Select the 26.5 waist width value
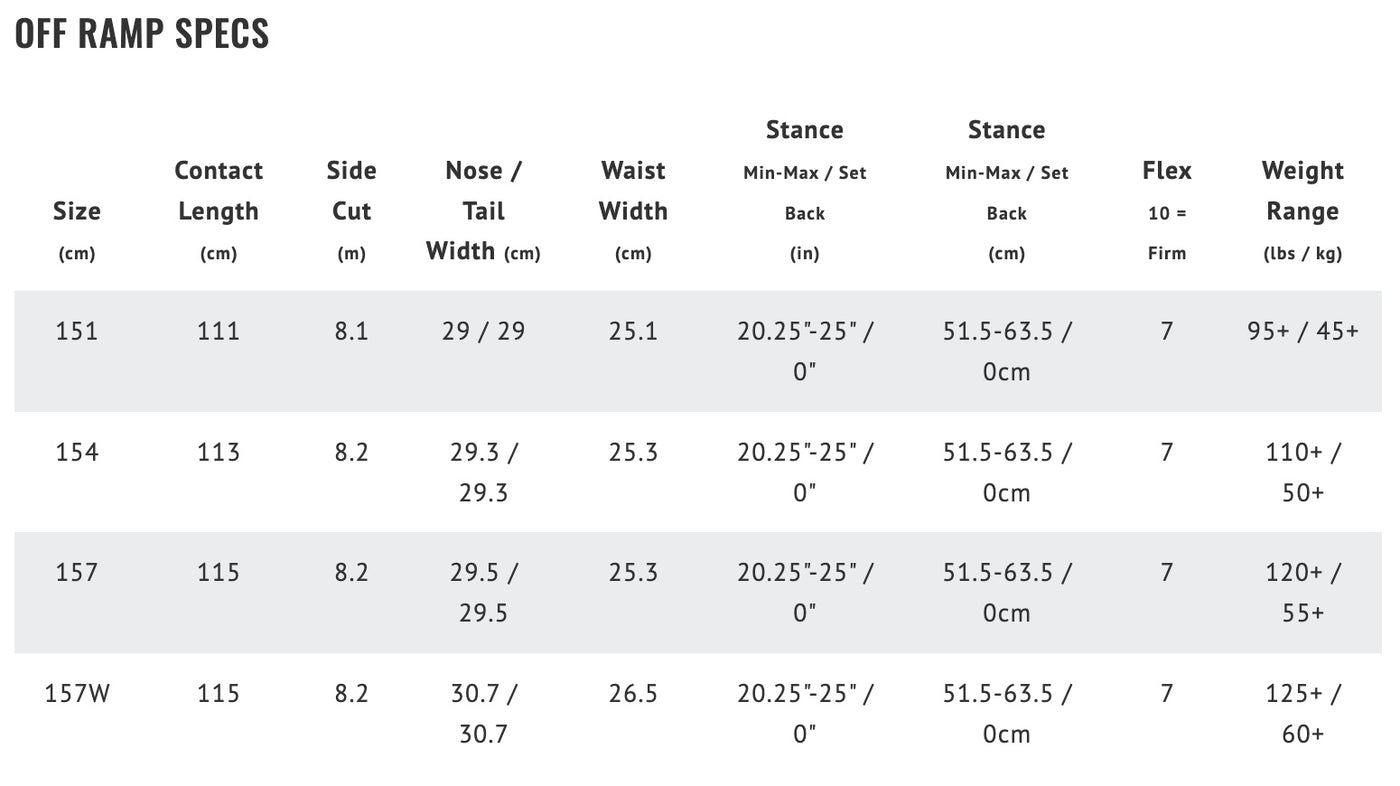 tap(633, 693)
